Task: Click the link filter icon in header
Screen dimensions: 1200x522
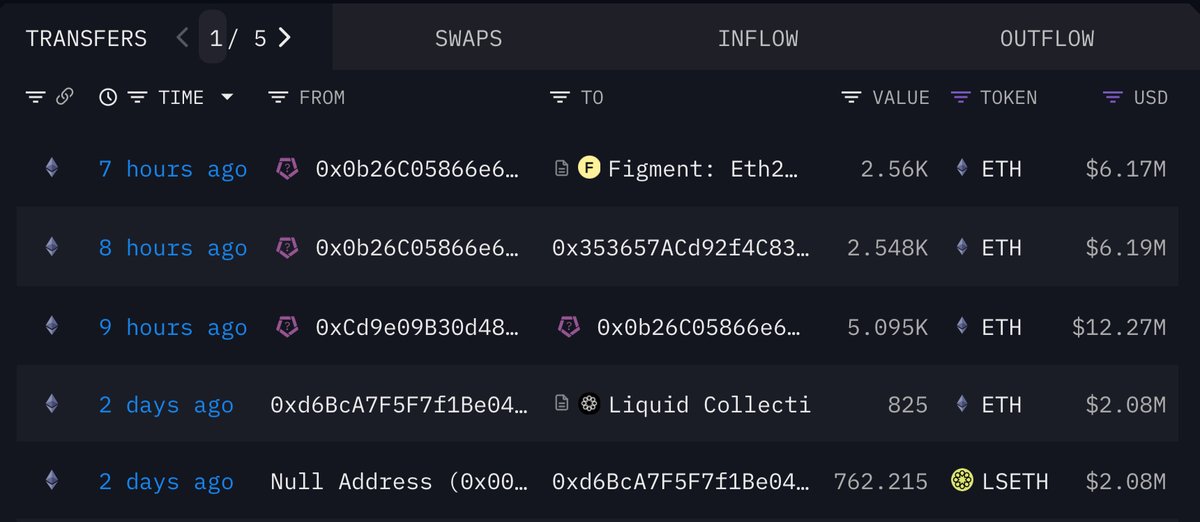Action: (x=64, y=97)
